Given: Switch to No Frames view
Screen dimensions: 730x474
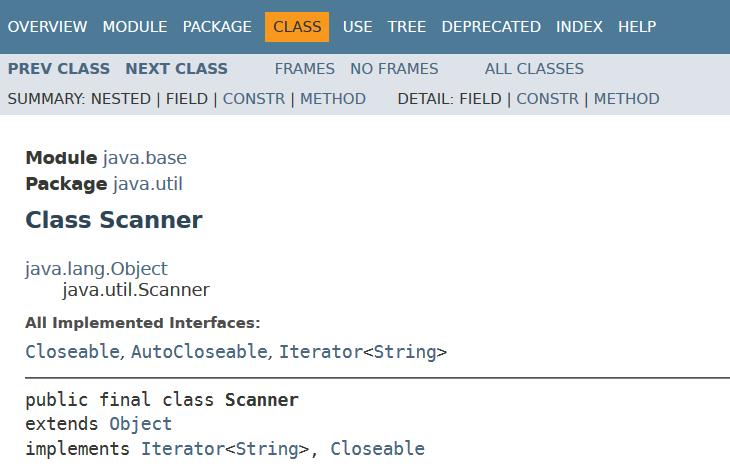Looking at the screenshot, I should point(394,69).
